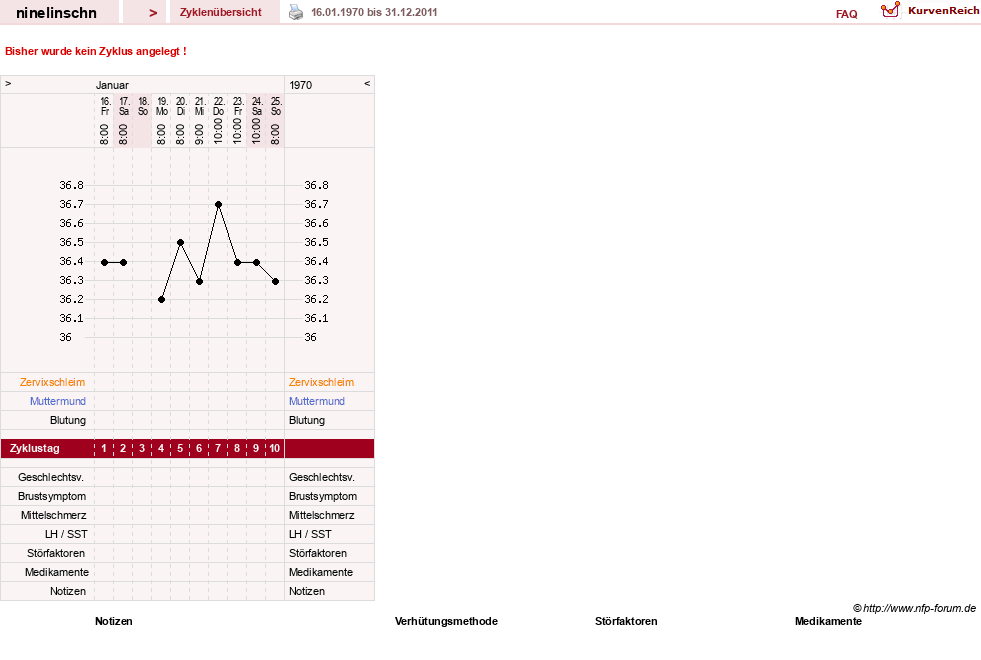Click the right Zervixschleim label

[x=322, y=382]
